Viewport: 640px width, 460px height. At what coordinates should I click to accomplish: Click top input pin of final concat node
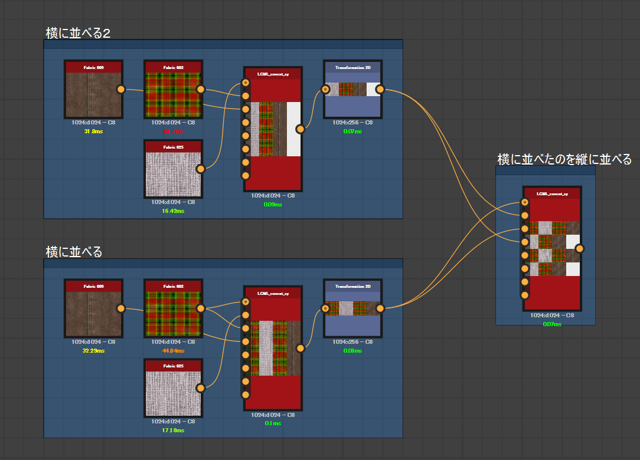[x=524, y=203]
